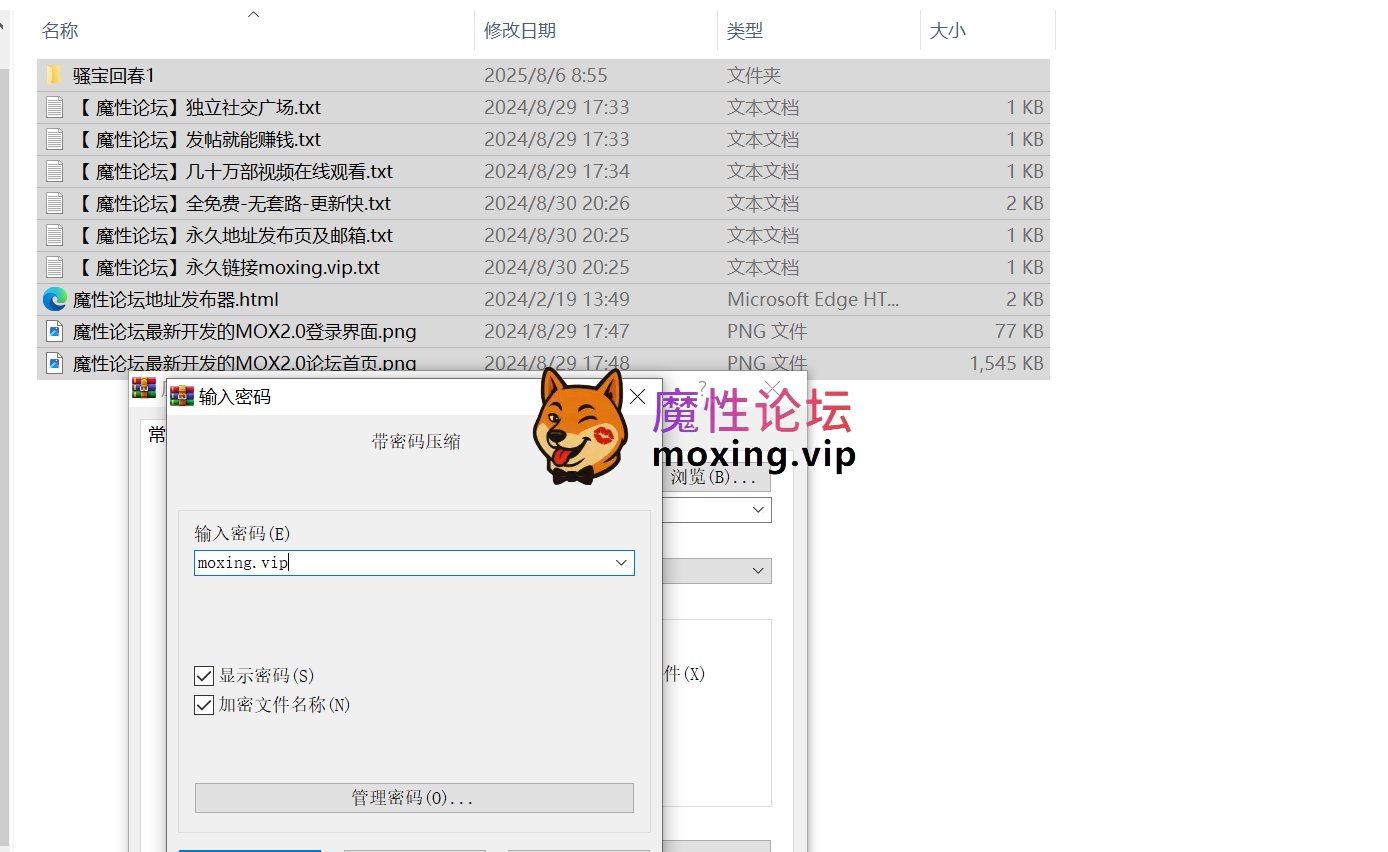Screen dimensions: 1388x852
Task: Click the date 2025/8/6 8:55
Action: 546,76
